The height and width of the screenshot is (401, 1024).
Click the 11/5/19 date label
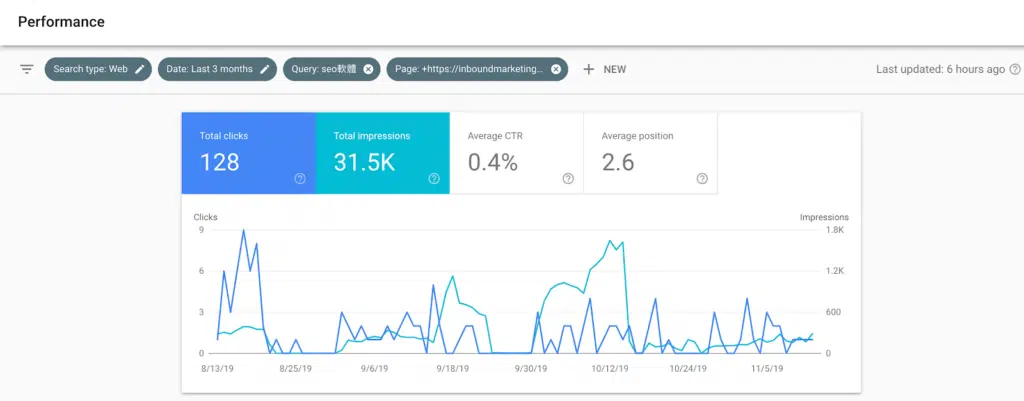(767, 368)
